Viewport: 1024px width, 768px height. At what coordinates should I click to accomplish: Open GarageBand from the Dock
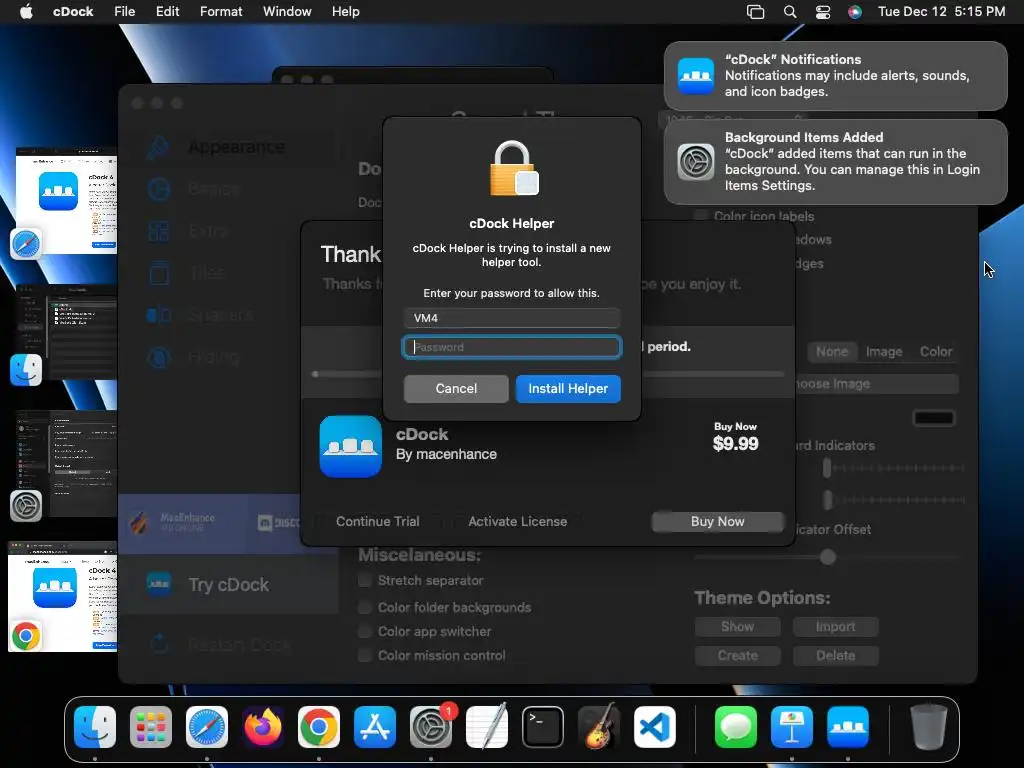599,727
